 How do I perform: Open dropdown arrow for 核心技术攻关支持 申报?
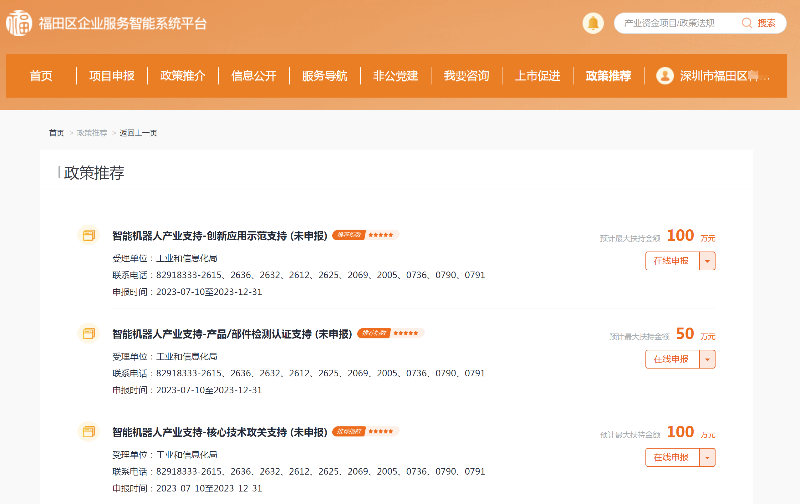tap(707, 457)
